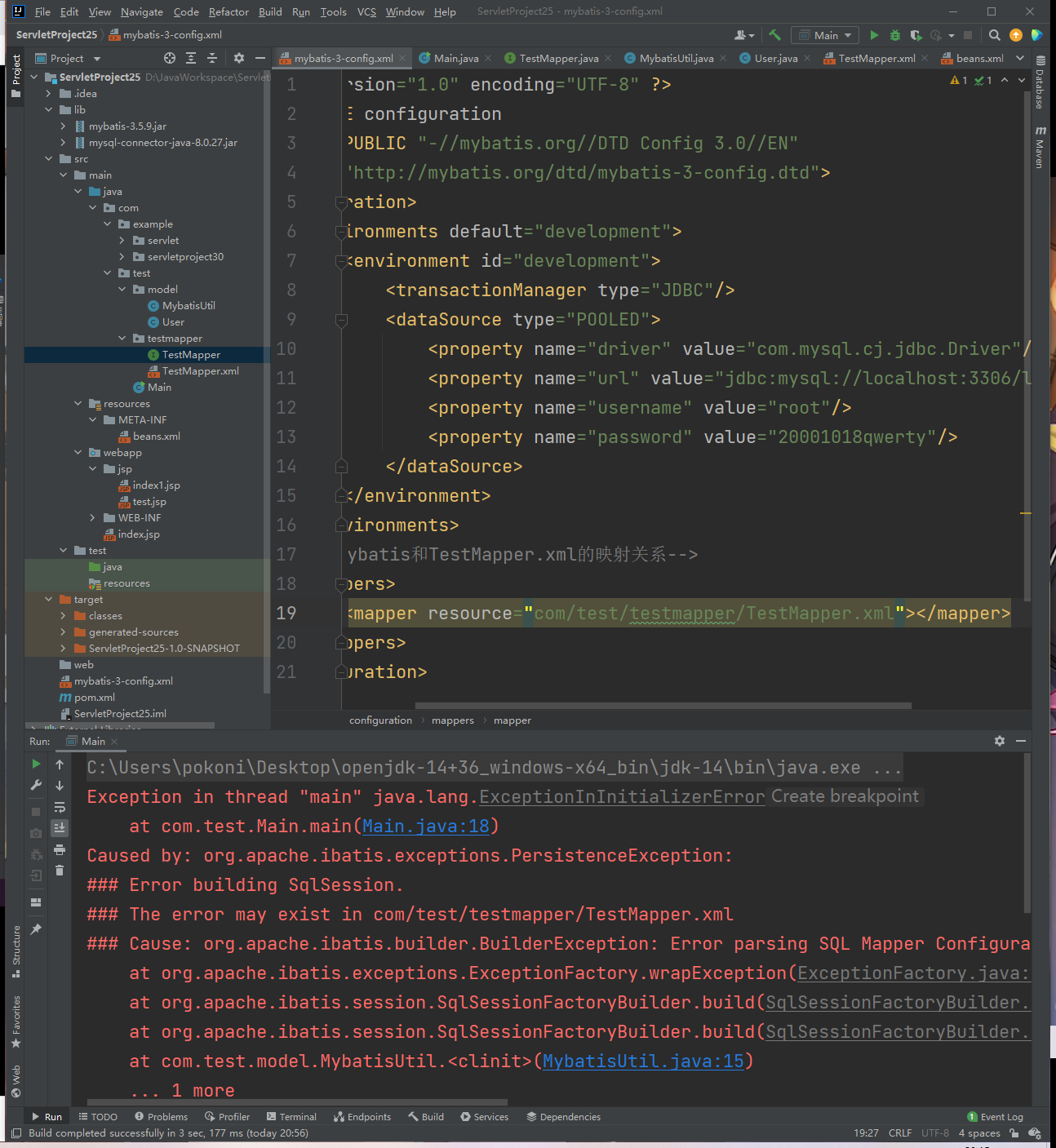Click the Create breakpoint link

point(845,796)
